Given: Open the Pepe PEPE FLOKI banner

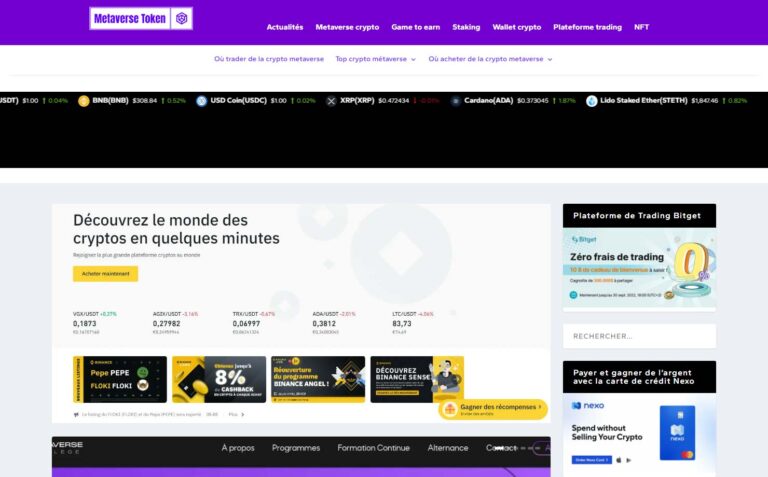Looking at the screenshot, I should click(120, 380).
